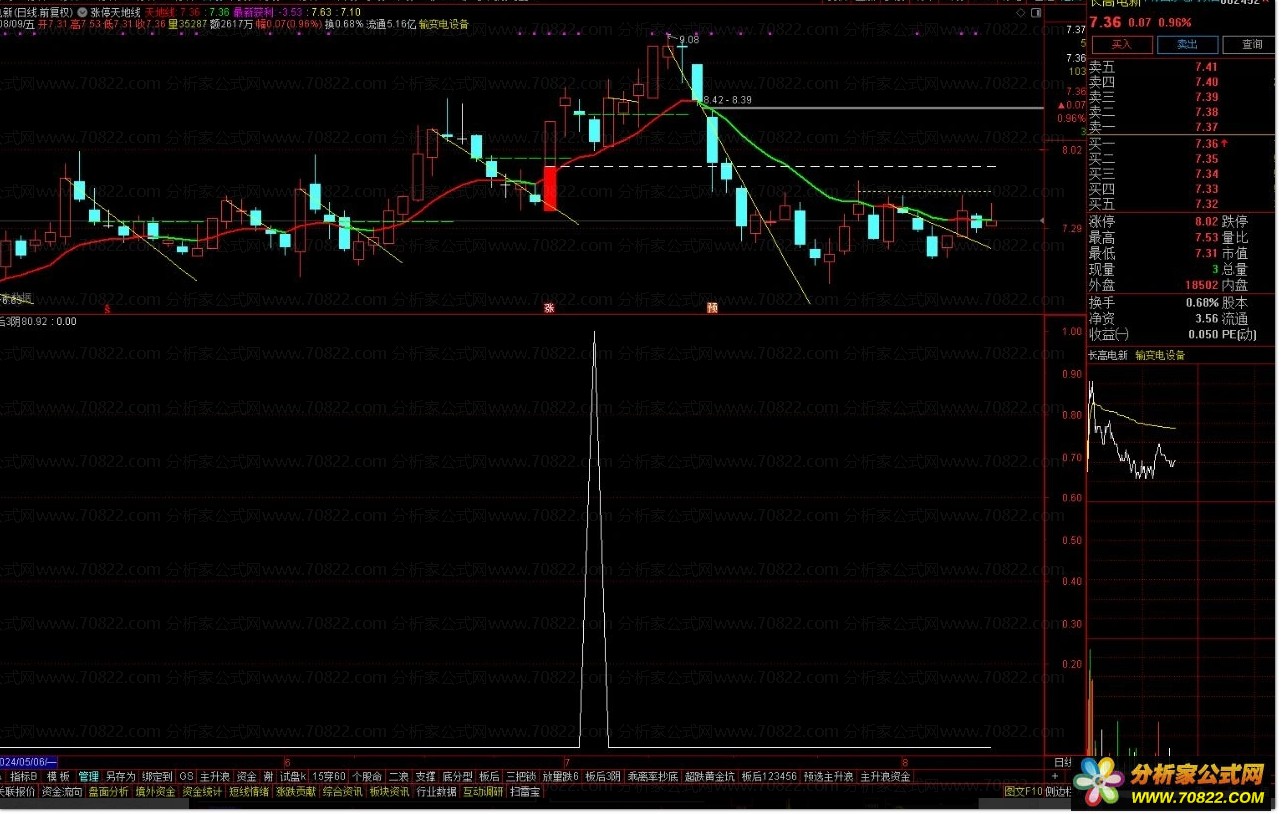
Task: Open the 资金流向 bottom tab
Action: pyautogui.click(x=62, y=791)
